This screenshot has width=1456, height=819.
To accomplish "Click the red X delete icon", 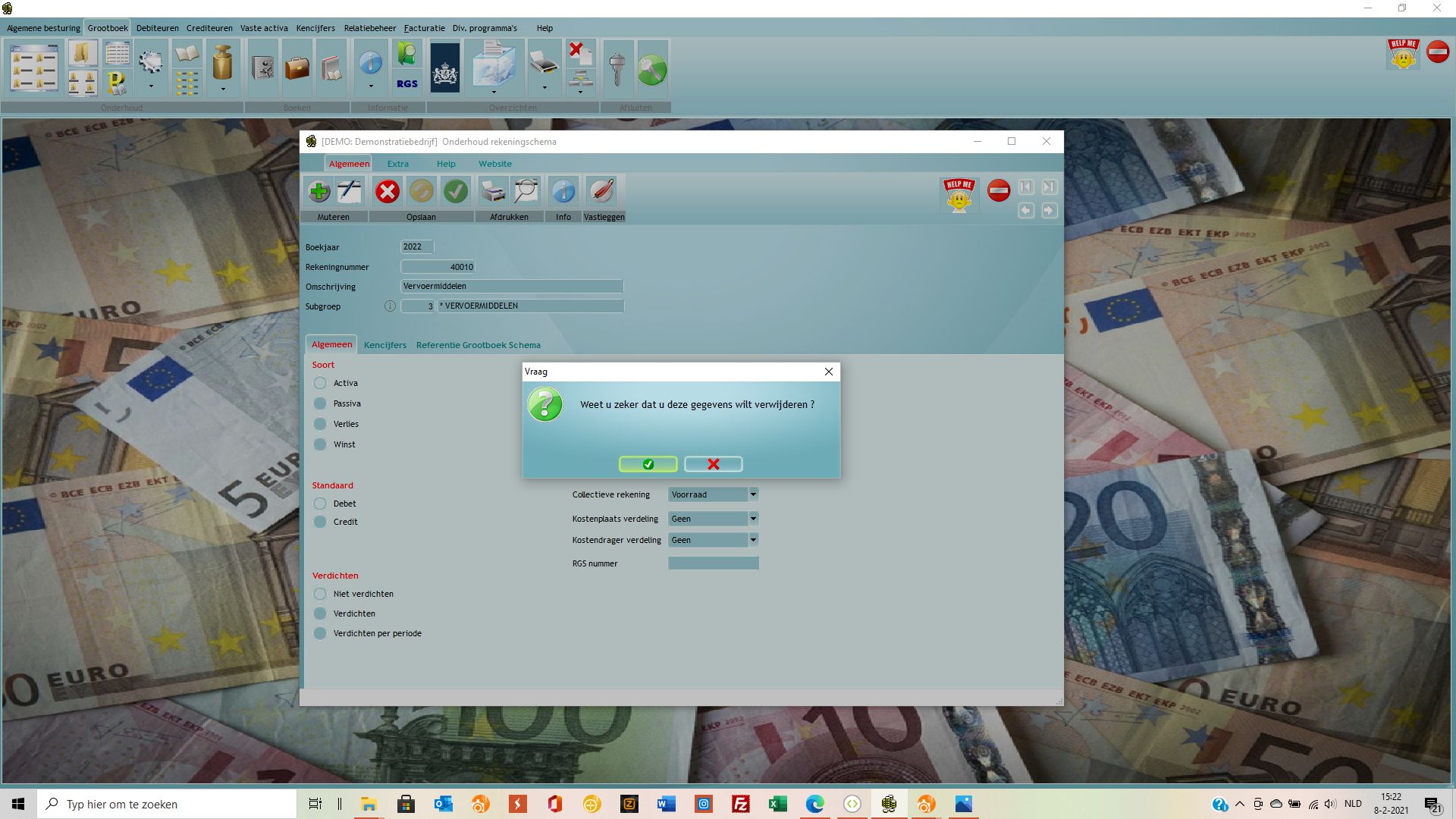I will tap(387, 191).
